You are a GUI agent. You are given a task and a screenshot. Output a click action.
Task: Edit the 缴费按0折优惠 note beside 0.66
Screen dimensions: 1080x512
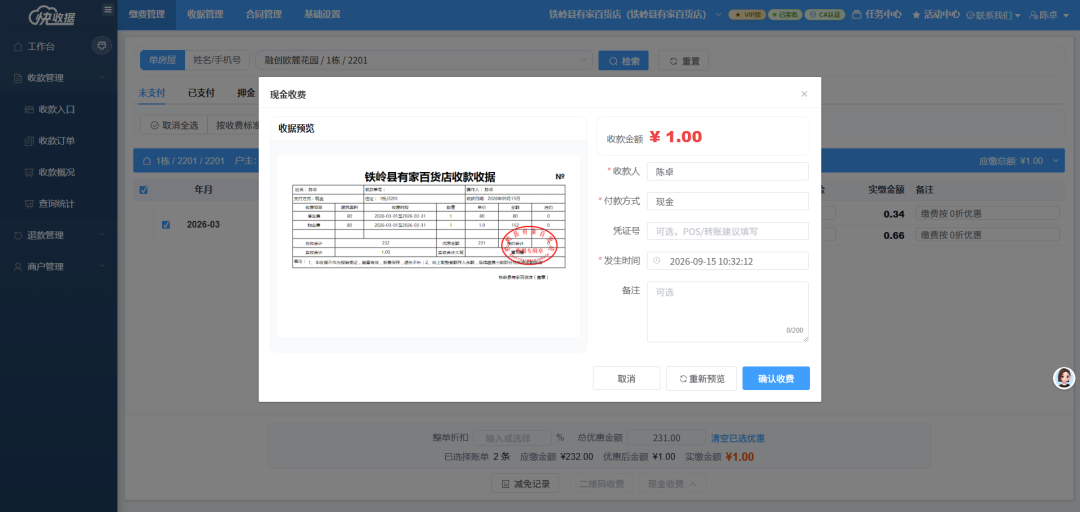987,235
